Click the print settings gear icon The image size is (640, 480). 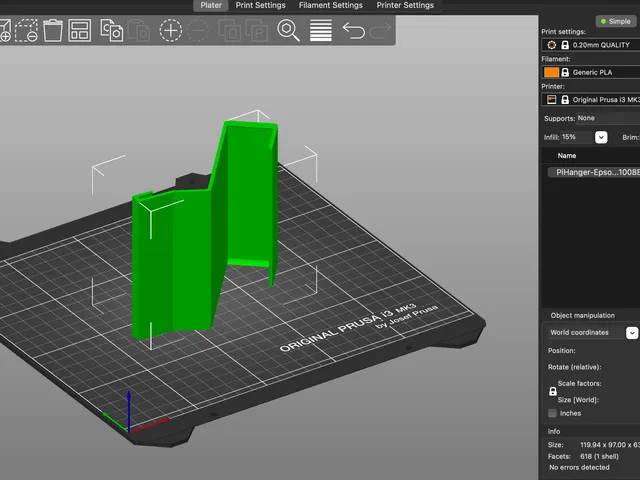pos(551,45)
